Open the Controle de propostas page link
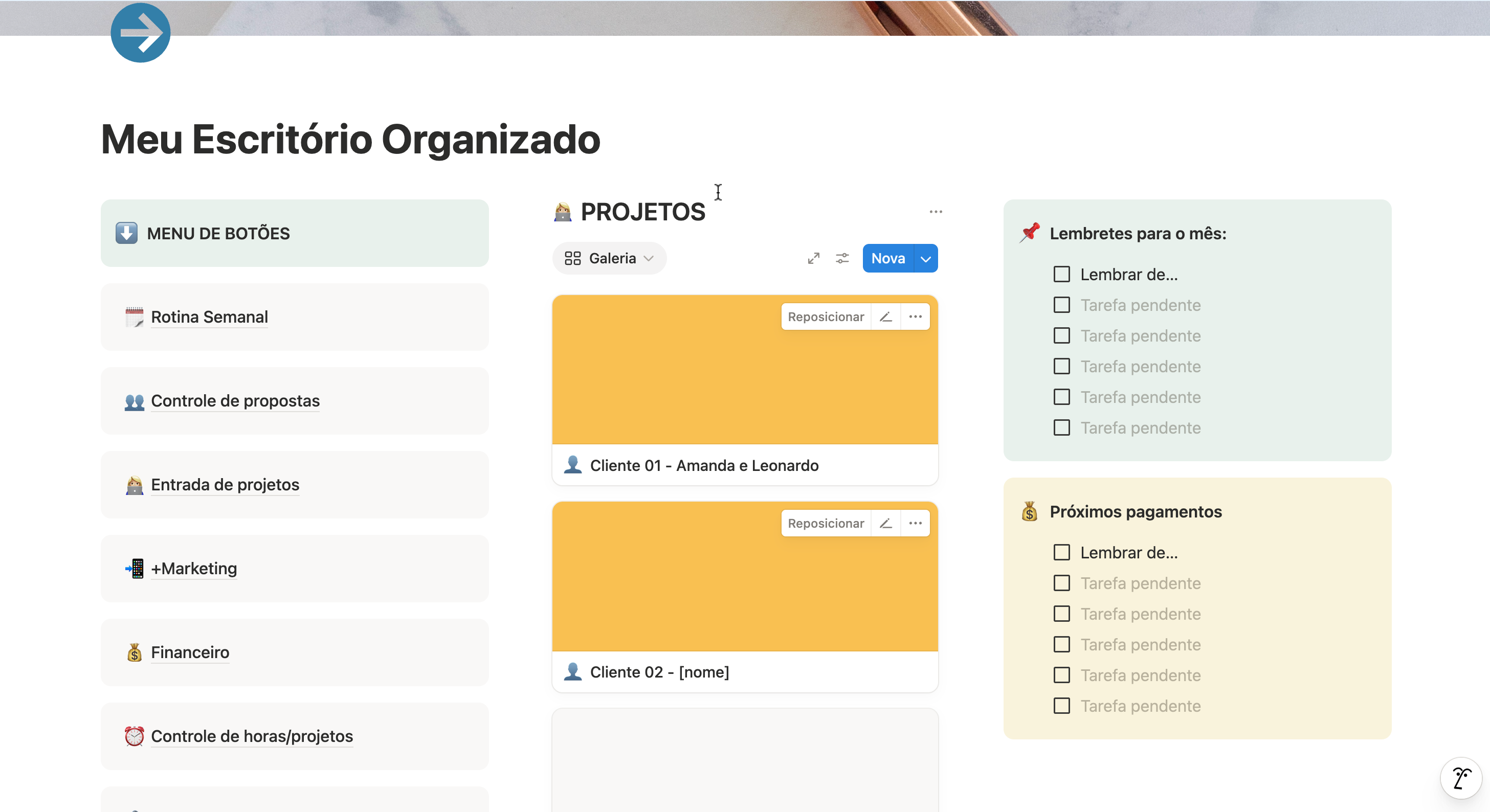 point(235,401)
